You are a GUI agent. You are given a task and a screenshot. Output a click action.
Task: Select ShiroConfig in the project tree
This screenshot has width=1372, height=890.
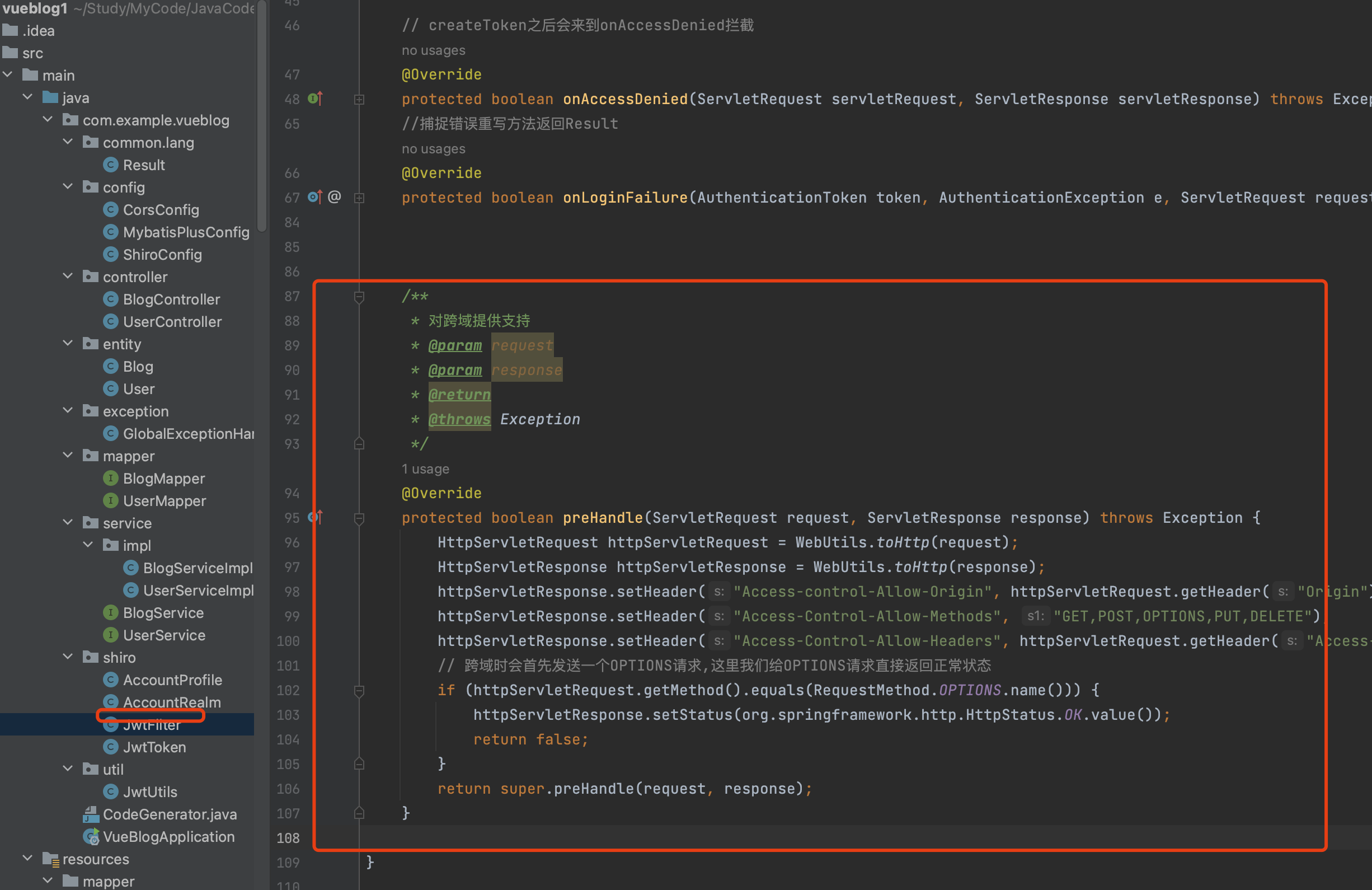[x=162, y=254]
